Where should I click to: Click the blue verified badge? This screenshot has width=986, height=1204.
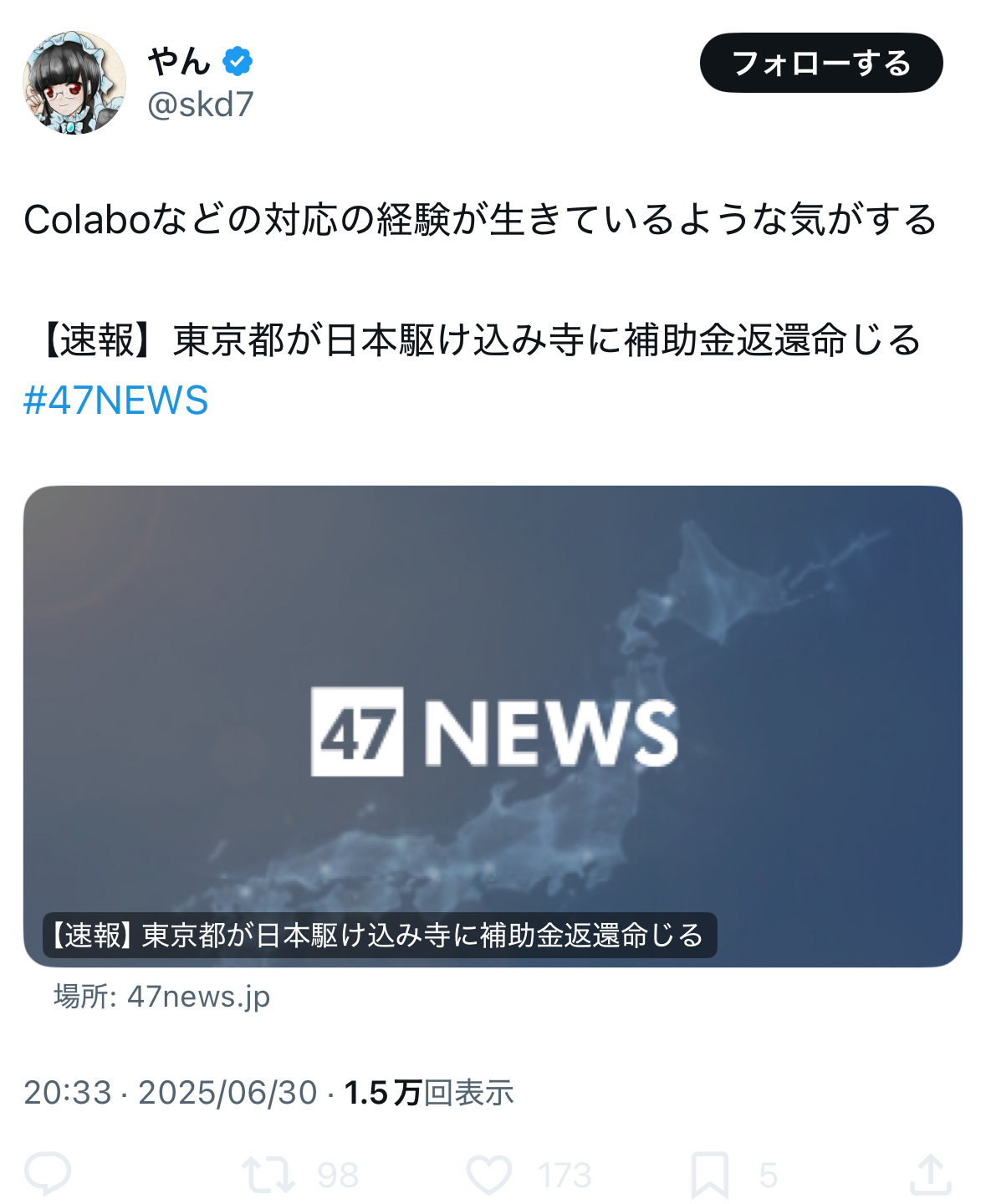[238, 61]
